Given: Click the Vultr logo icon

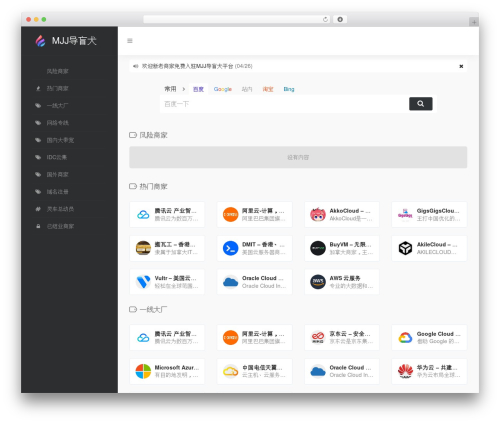Looking at the screenshot, I should click(x=143, y=282).
